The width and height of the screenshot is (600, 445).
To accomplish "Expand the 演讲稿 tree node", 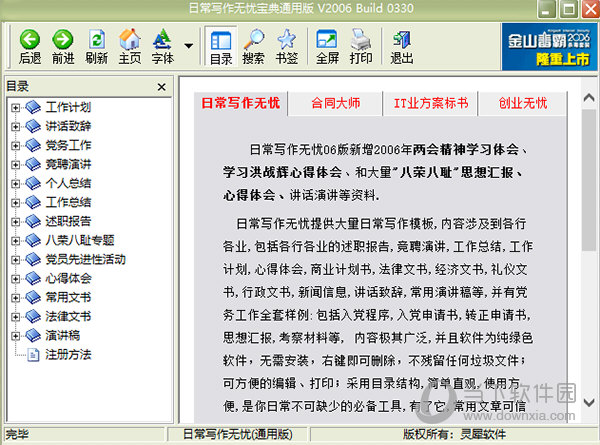I will click(x=15, y=336).
